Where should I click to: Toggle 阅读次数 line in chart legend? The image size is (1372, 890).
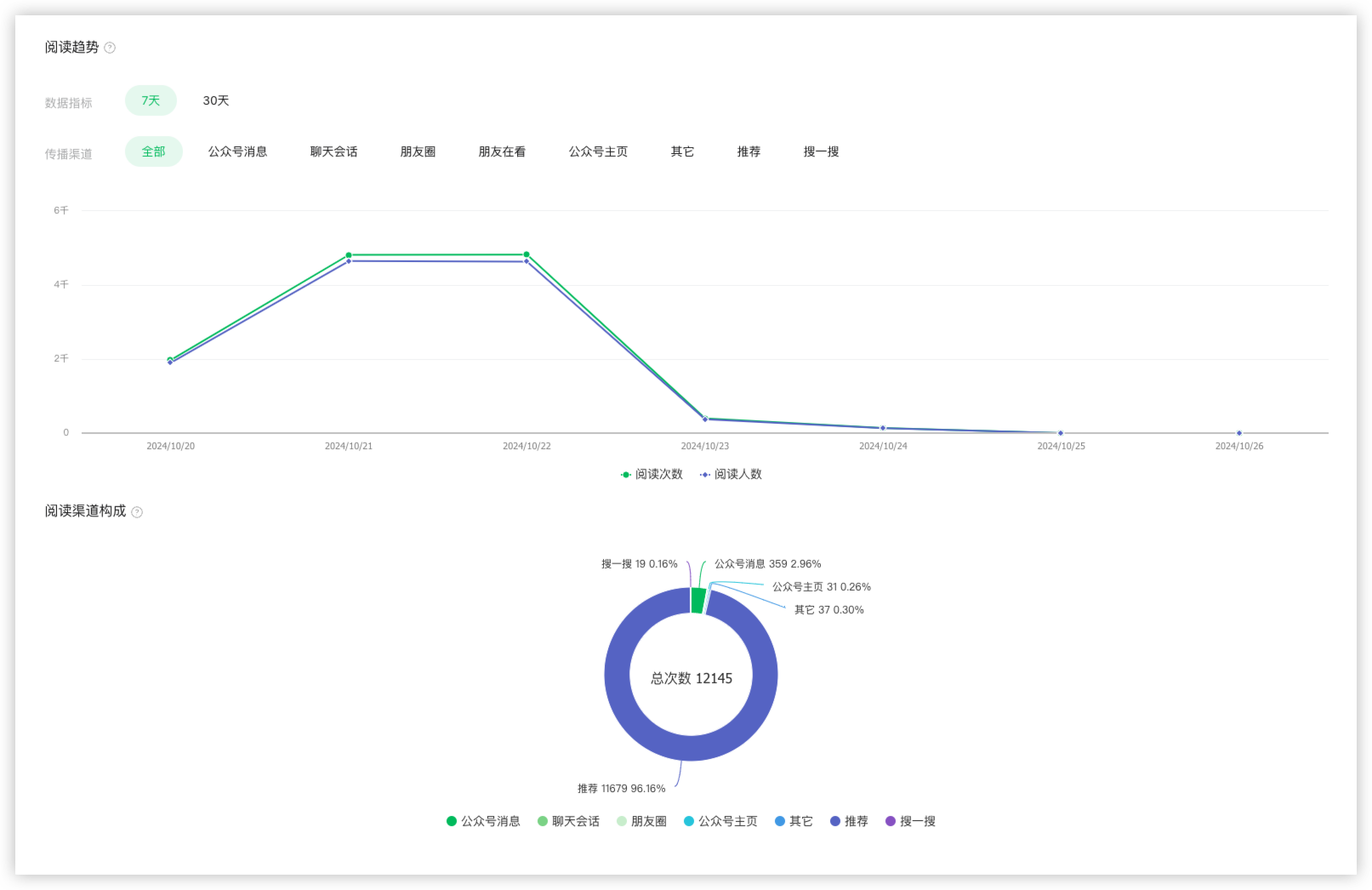(652, 475)
